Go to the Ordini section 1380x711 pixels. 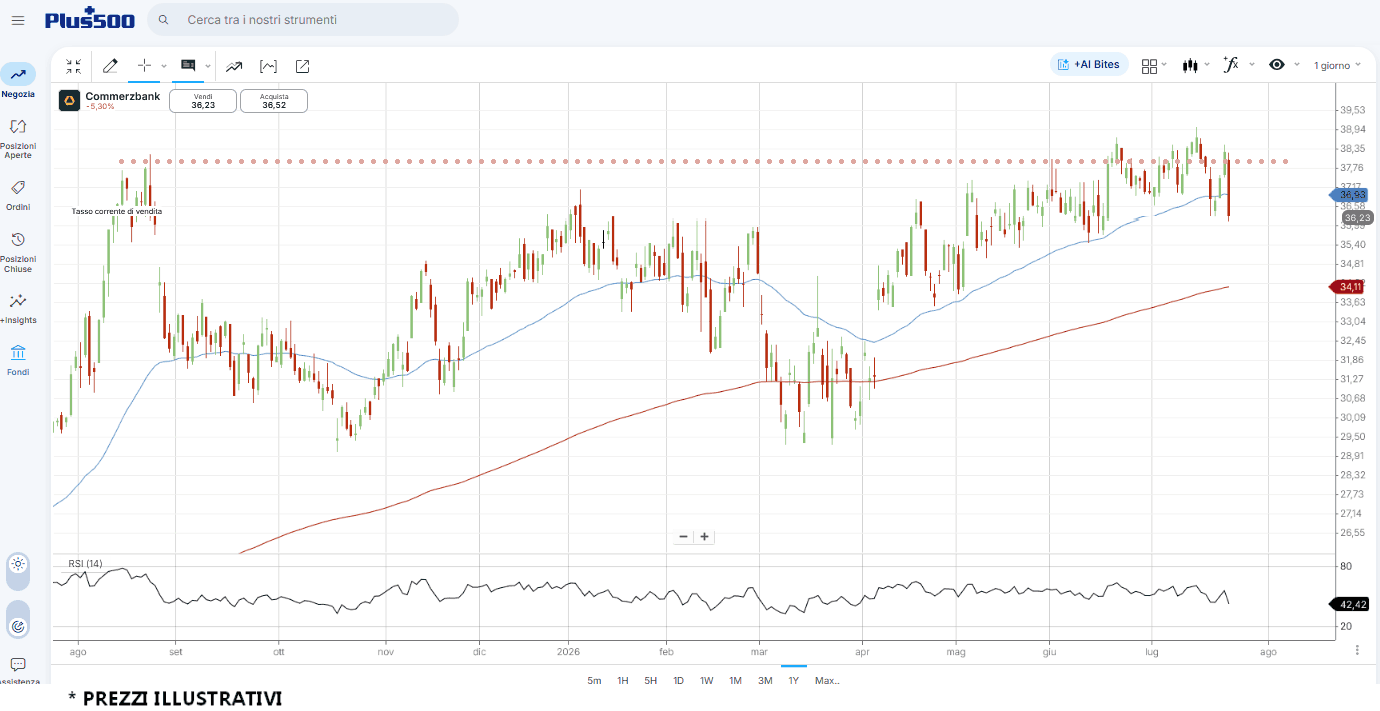[x=18, y=195]
